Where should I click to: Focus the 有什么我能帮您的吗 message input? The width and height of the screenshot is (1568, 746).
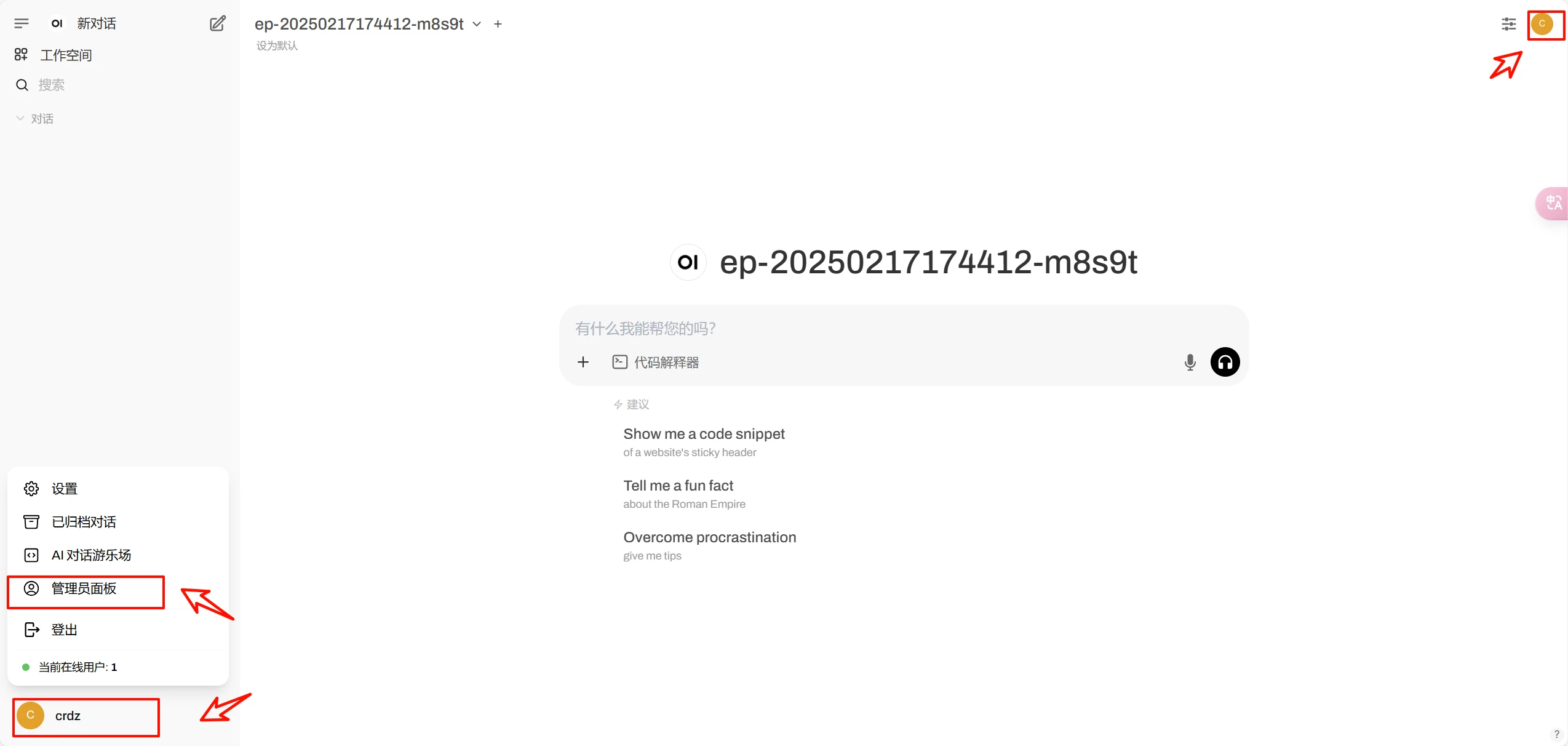[903, 328]
